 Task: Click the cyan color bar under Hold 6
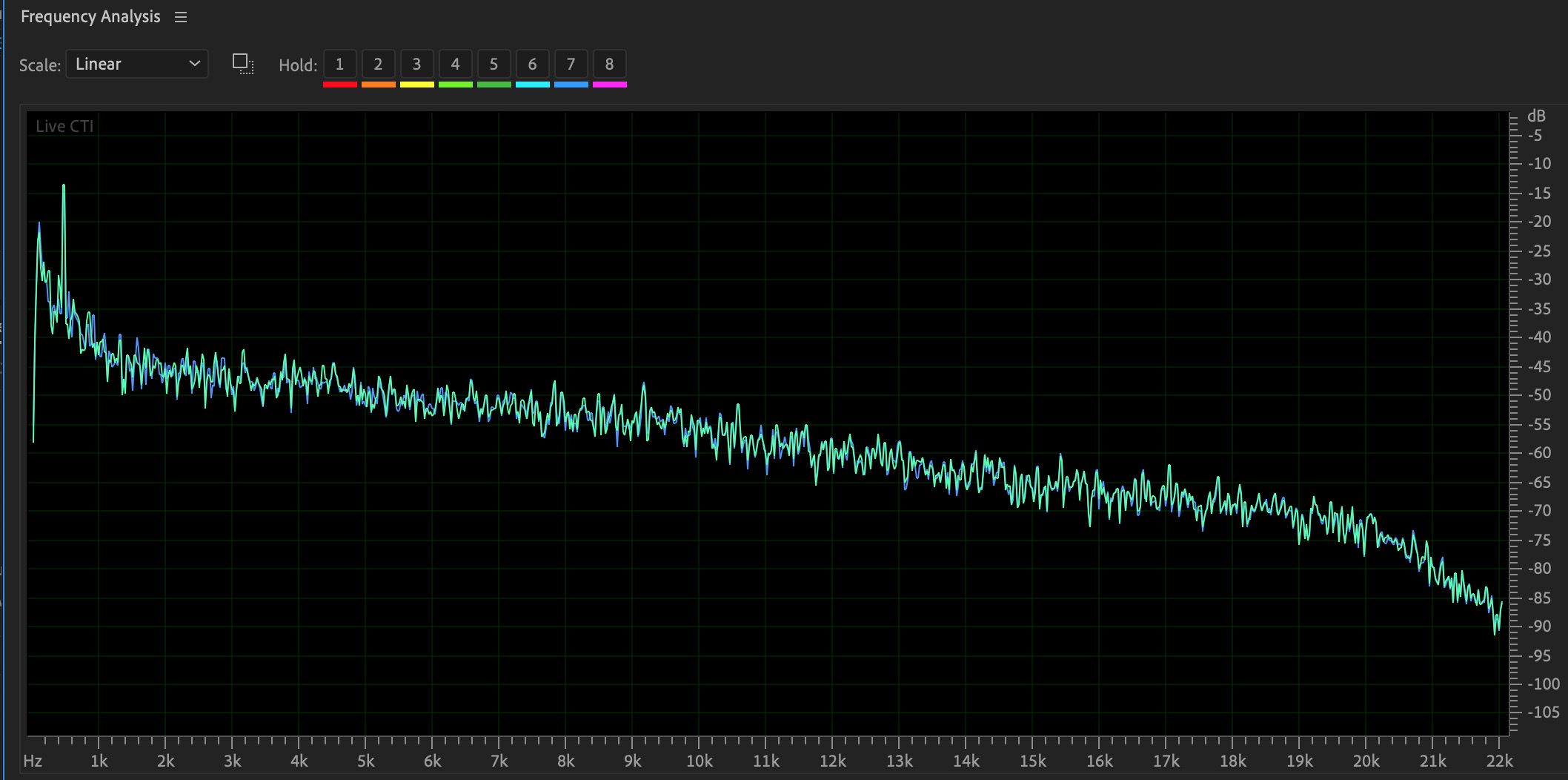[532, 85]
